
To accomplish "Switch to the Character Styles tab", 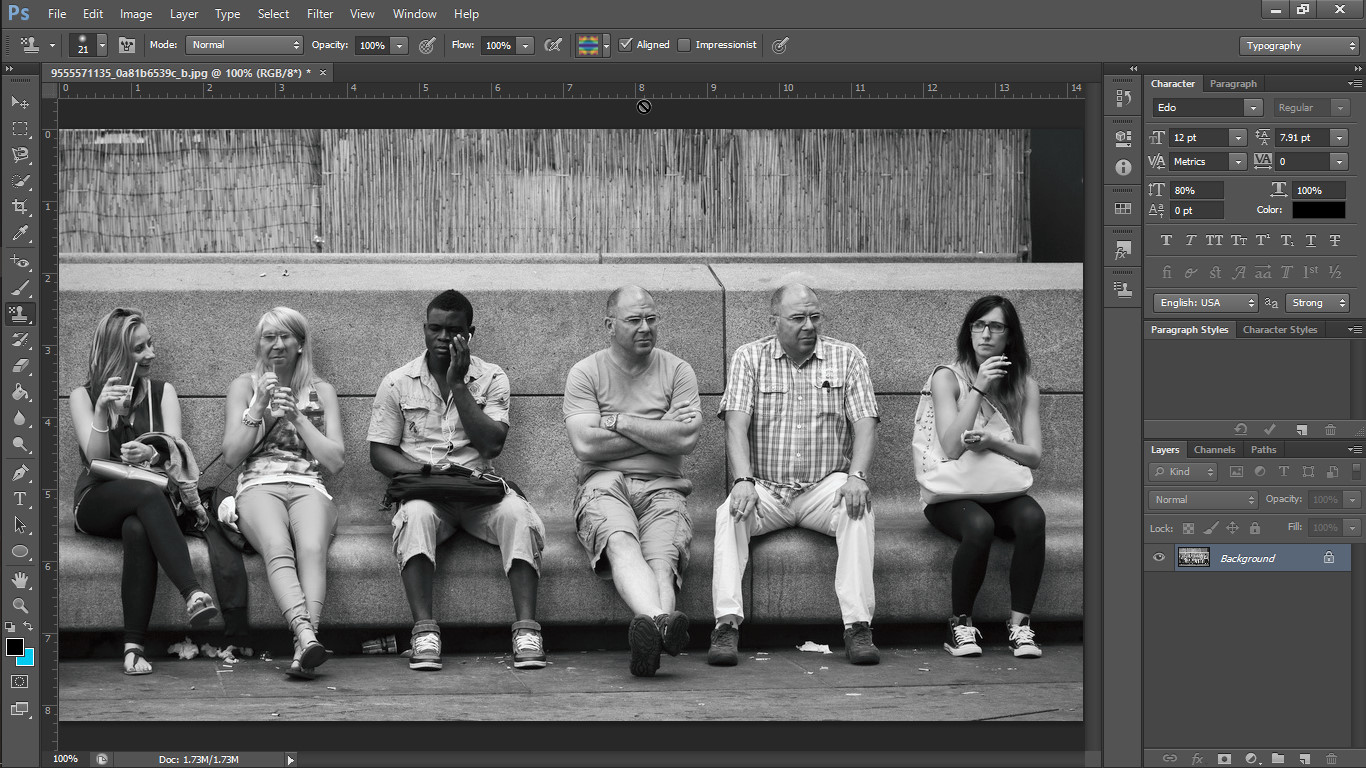I will click(x=1279, y=330).
